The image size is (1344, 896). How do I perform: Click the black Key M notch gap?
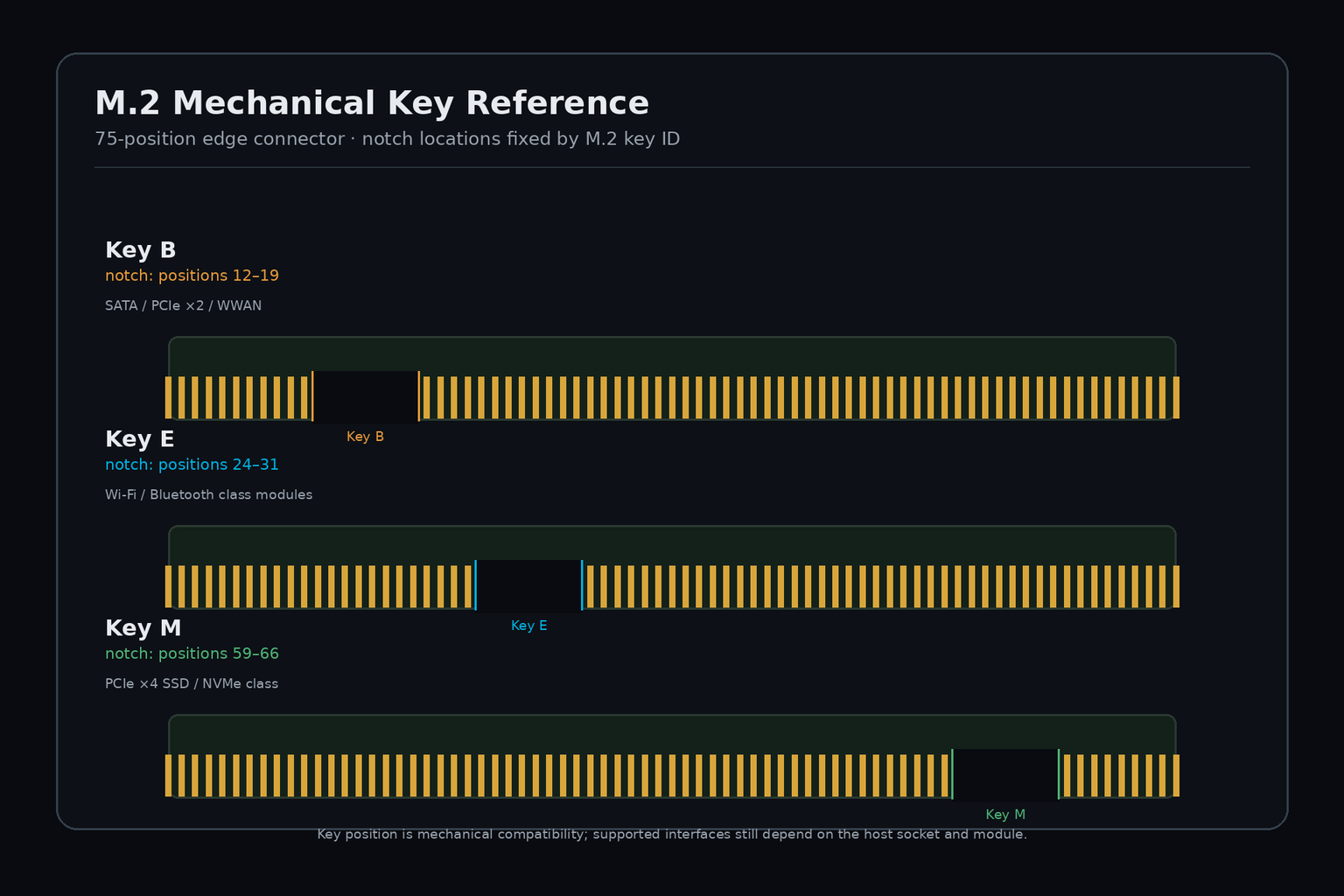click(x=1005, y=775)
